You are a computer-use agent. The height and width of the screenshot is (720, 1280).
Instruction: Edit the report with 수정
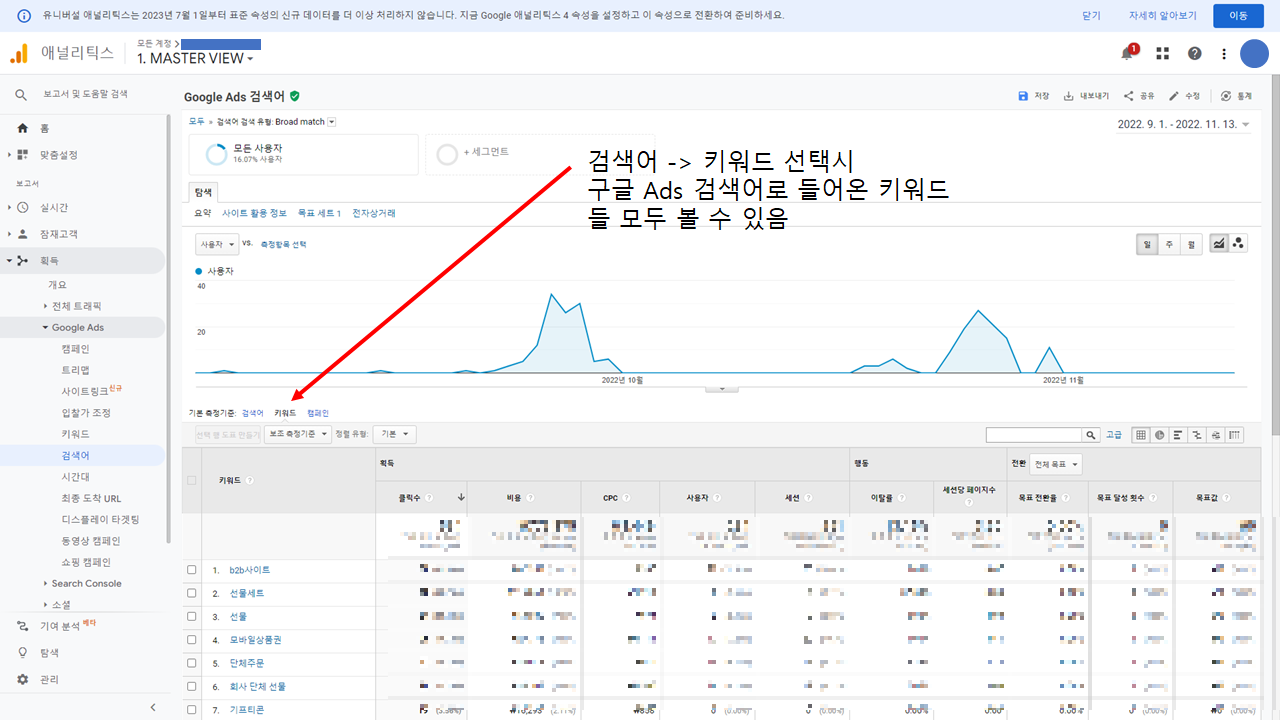1184,96
